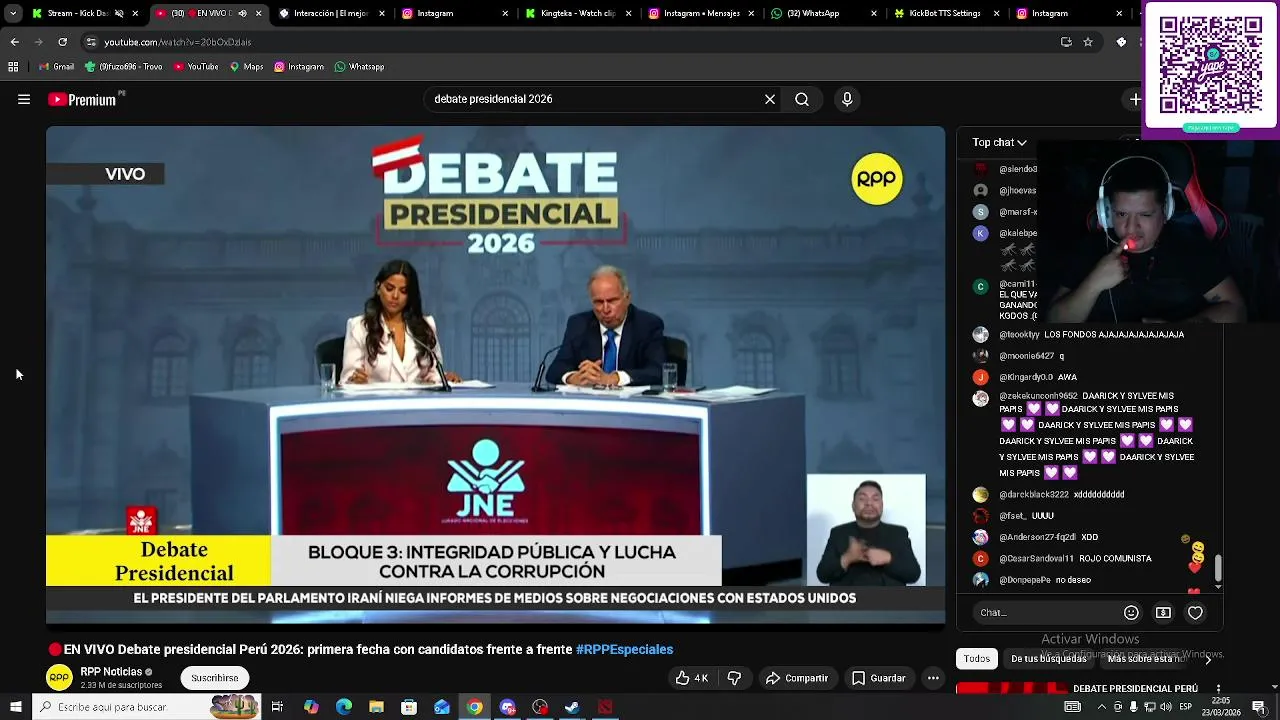Open the YouTube bookmark
1280x720 pixels.
pos(196,67)
